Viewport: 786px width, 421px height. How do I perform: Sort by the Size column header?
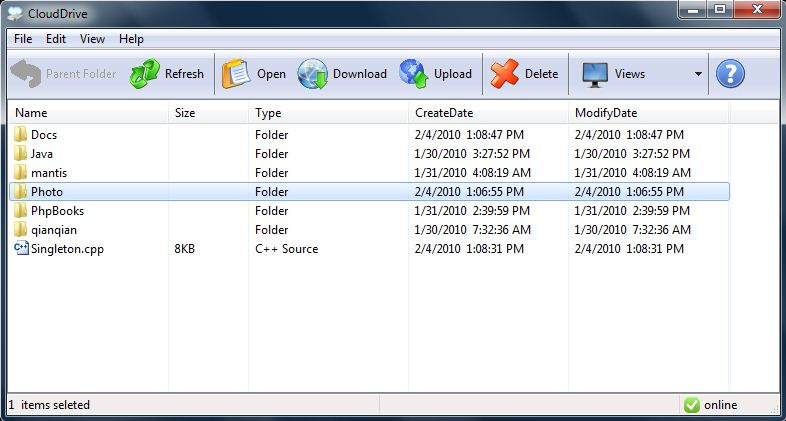point(209,113)
